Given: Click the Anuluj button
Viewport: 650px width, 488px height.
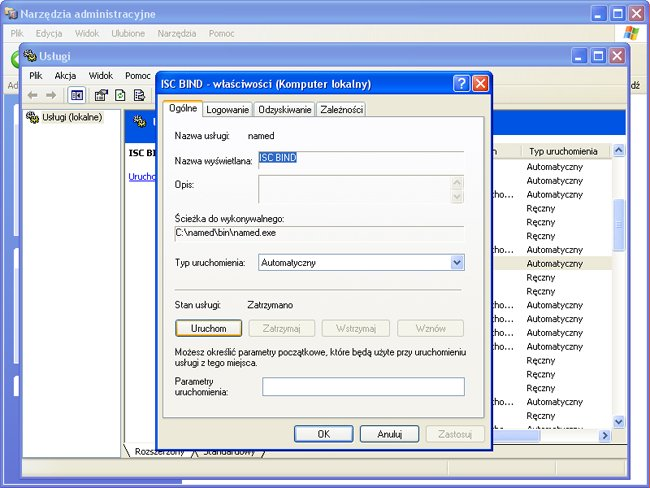Looking at the screenshot, I should coord(389,434).
